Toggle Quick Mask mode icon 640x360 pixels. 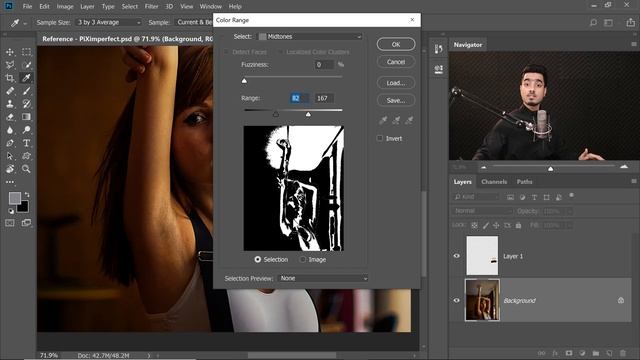(10, 223)
